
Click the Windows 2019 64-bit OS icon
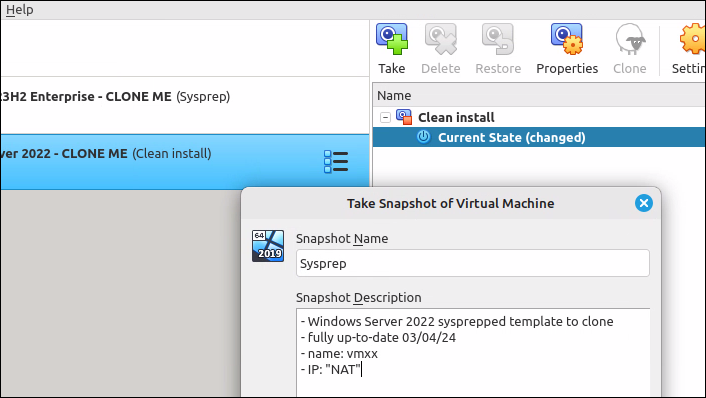click(x=268, y=246)
